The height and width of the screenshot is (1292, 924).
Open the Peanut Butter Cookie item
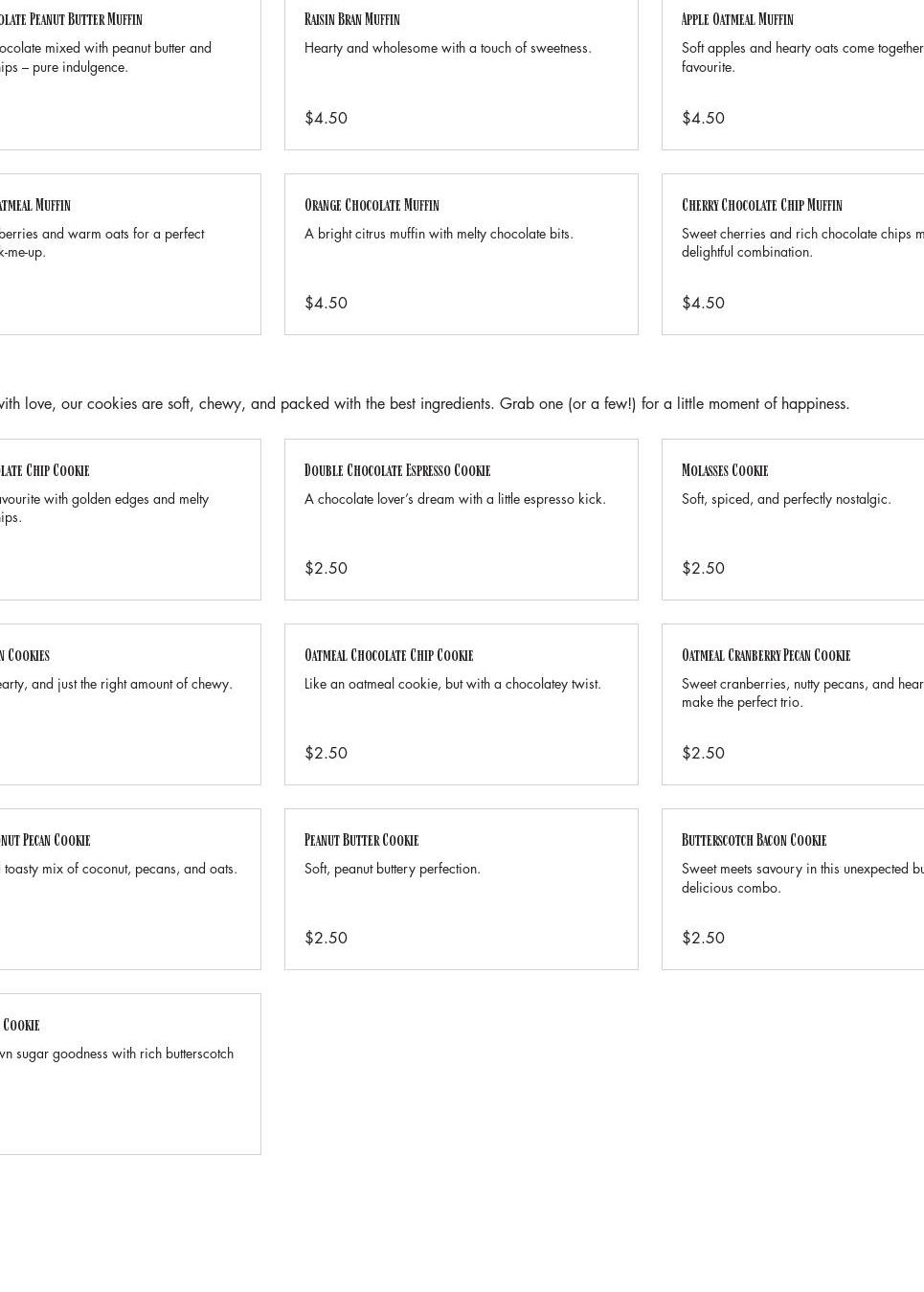click(462, 889)
